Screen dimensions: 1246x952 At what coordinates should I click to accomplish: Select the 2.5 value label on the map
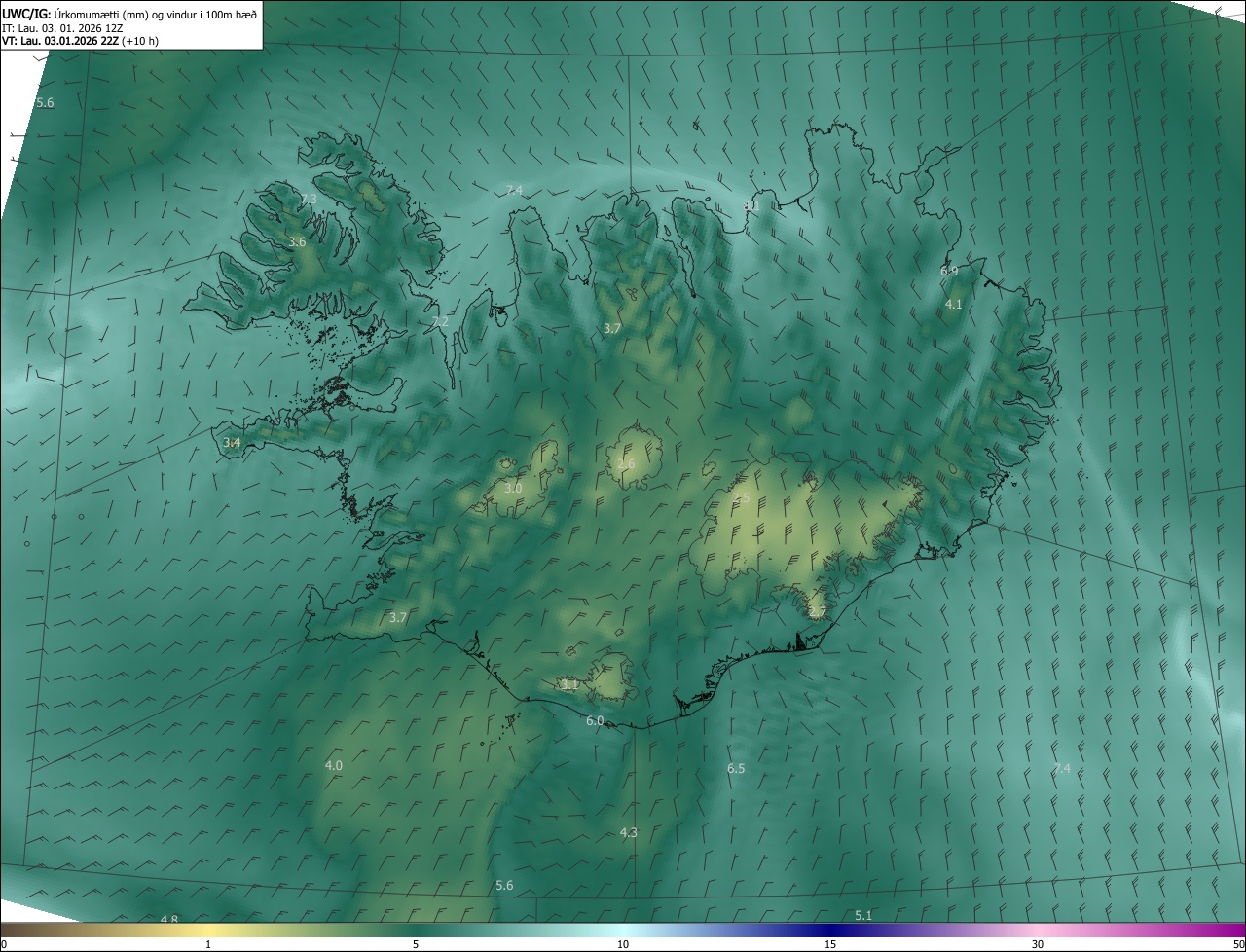741,498
